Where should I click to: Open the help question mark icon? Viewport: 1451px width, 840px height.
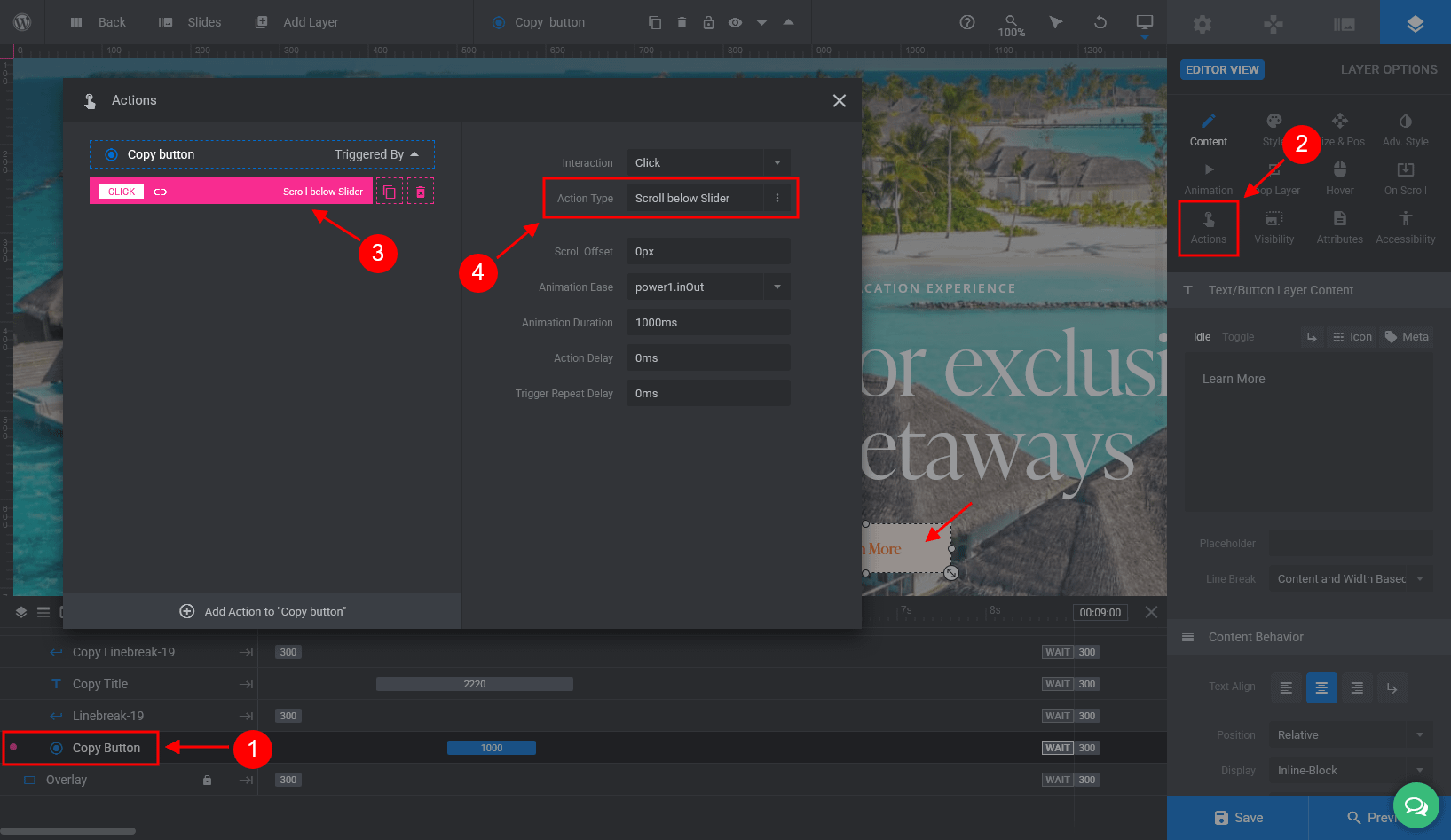click(x=967, y=22)
